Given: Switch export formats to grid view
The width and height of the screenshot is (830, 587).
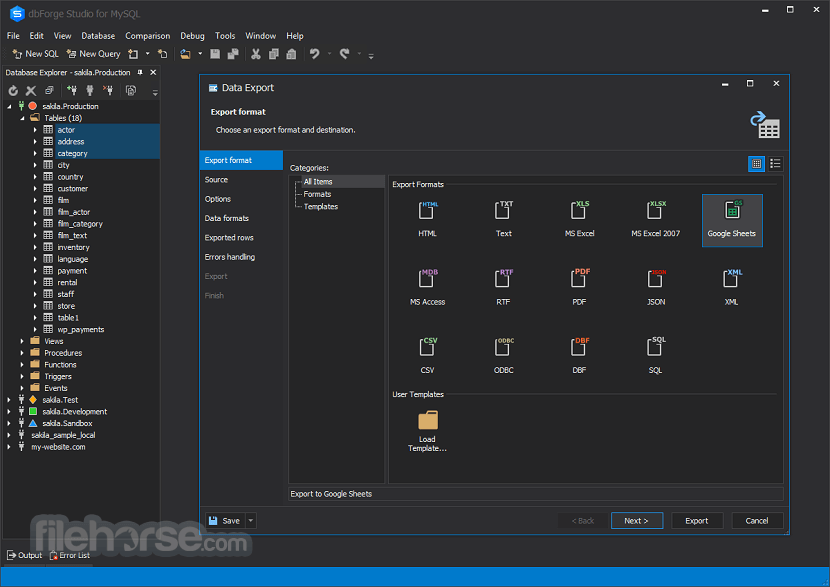Looking at the screenshot, I should 756,164.
